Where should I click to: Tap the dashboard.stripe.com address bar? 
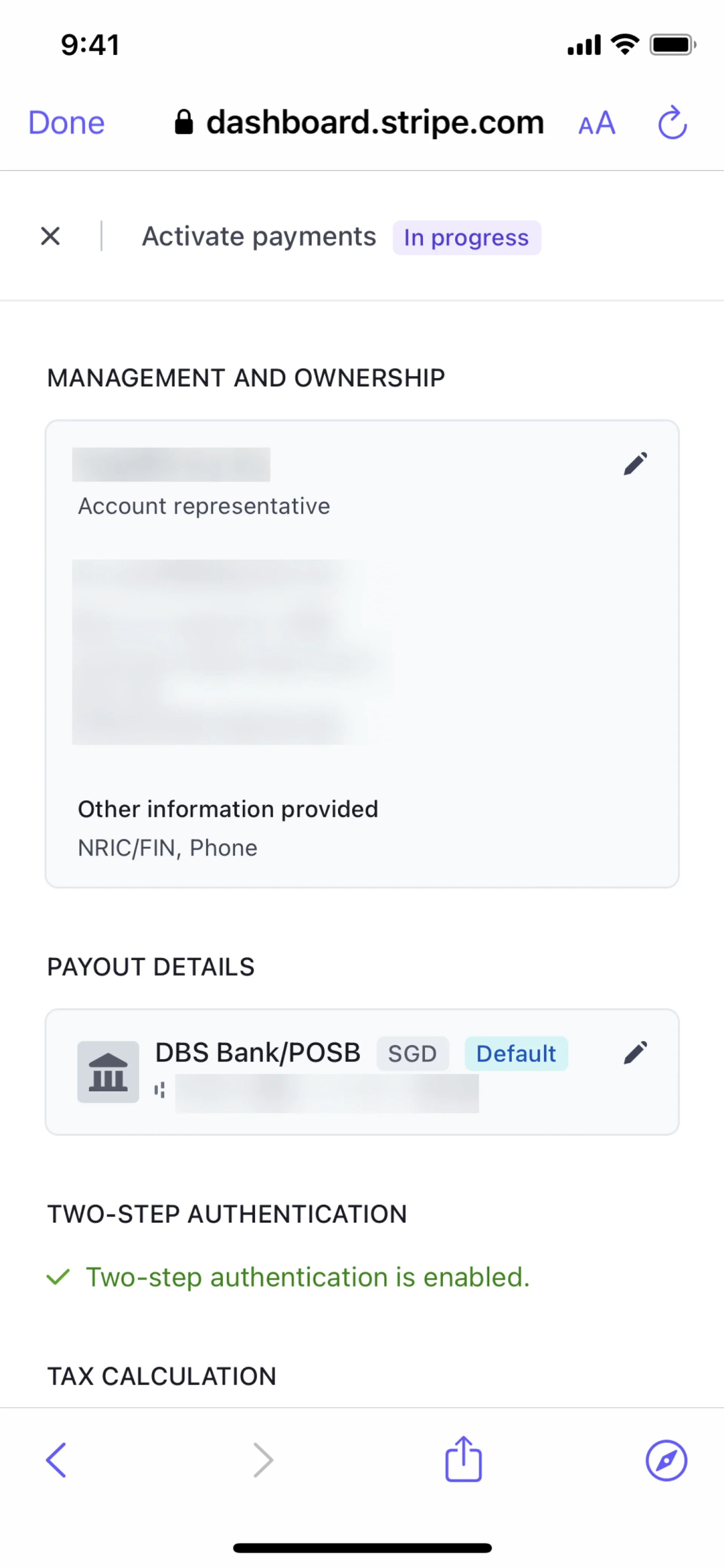tap(374, 123)
